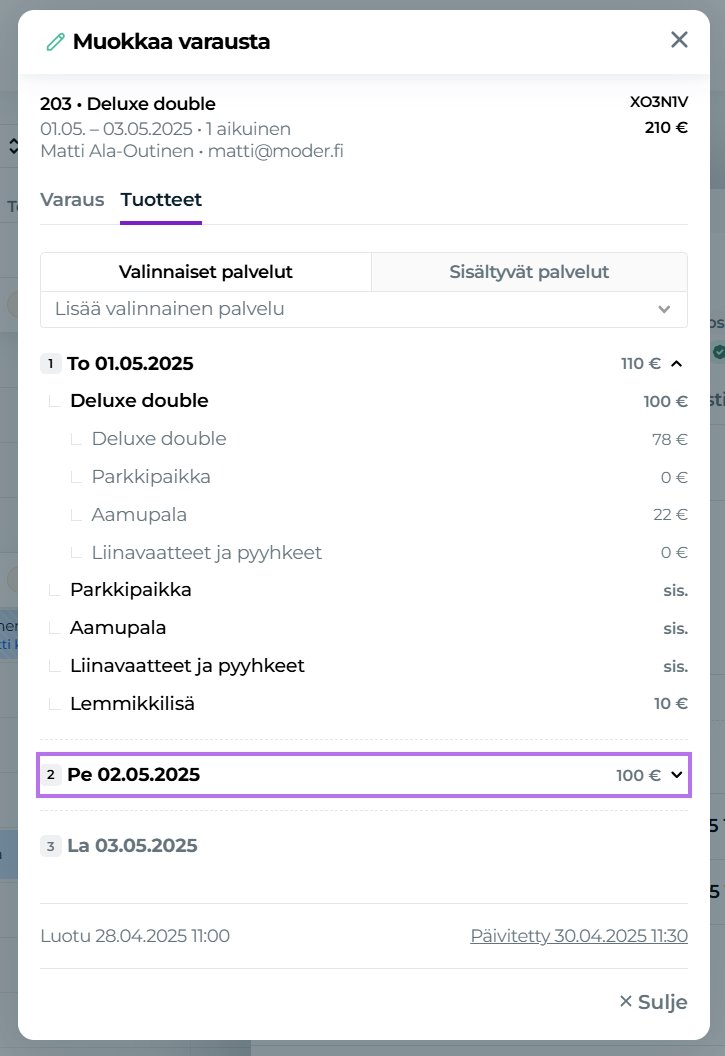This screenshot has height=1056, width=725.
Task: Switch to Sisältyvät palvelut segment
Action: coord(529,272)
